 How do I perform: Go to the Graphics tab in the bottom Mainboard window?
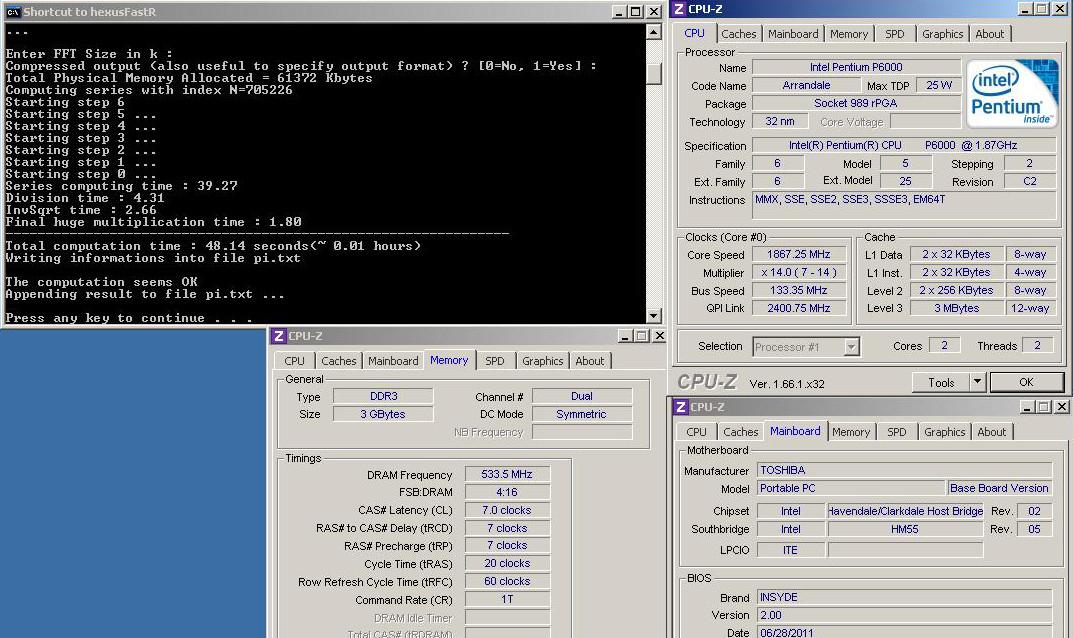944,432
